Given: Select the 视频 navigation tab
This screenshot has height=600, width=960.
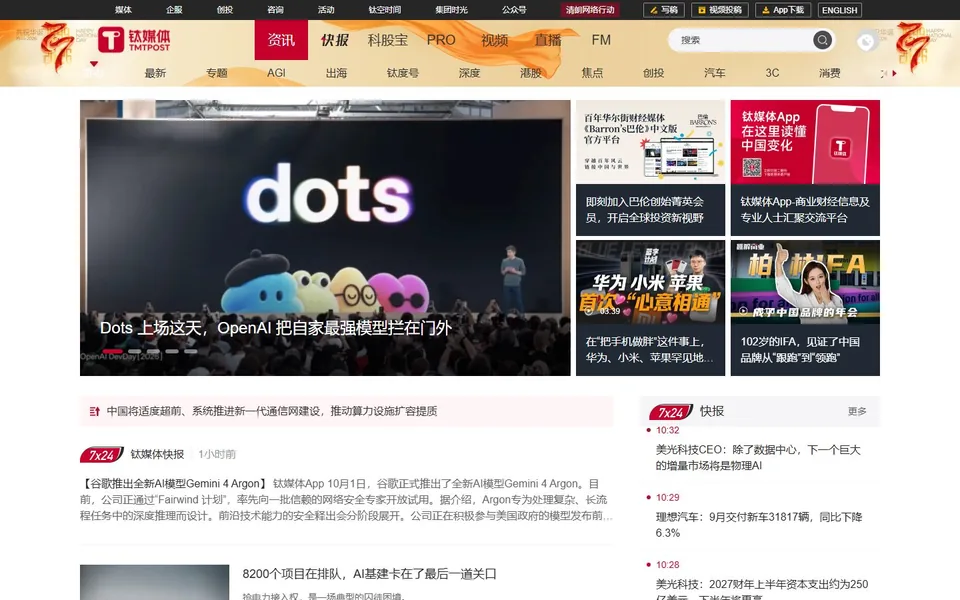Looking at the screenshot, I should 495,40.
